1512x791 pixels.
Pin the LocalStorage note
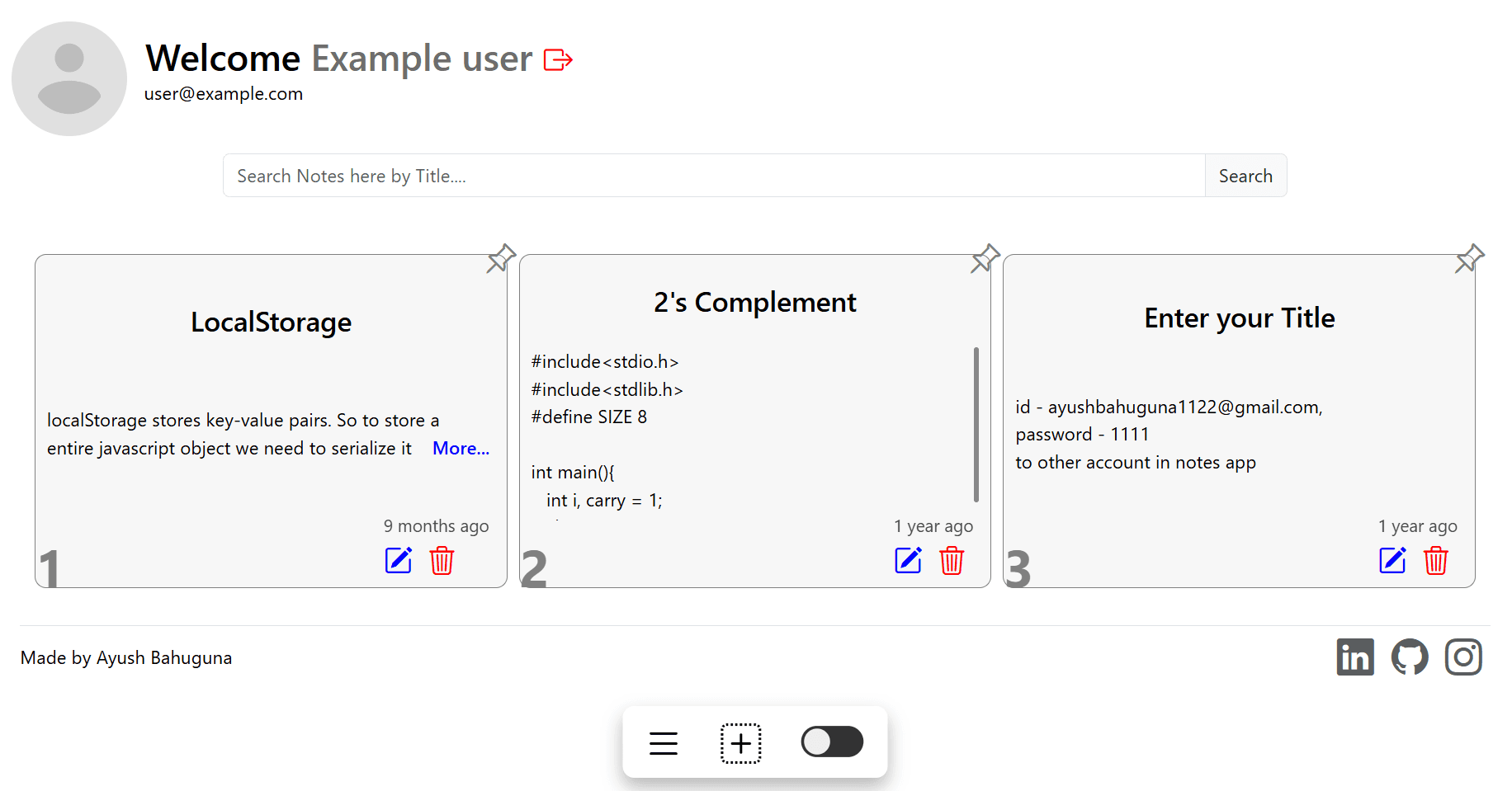499,259
